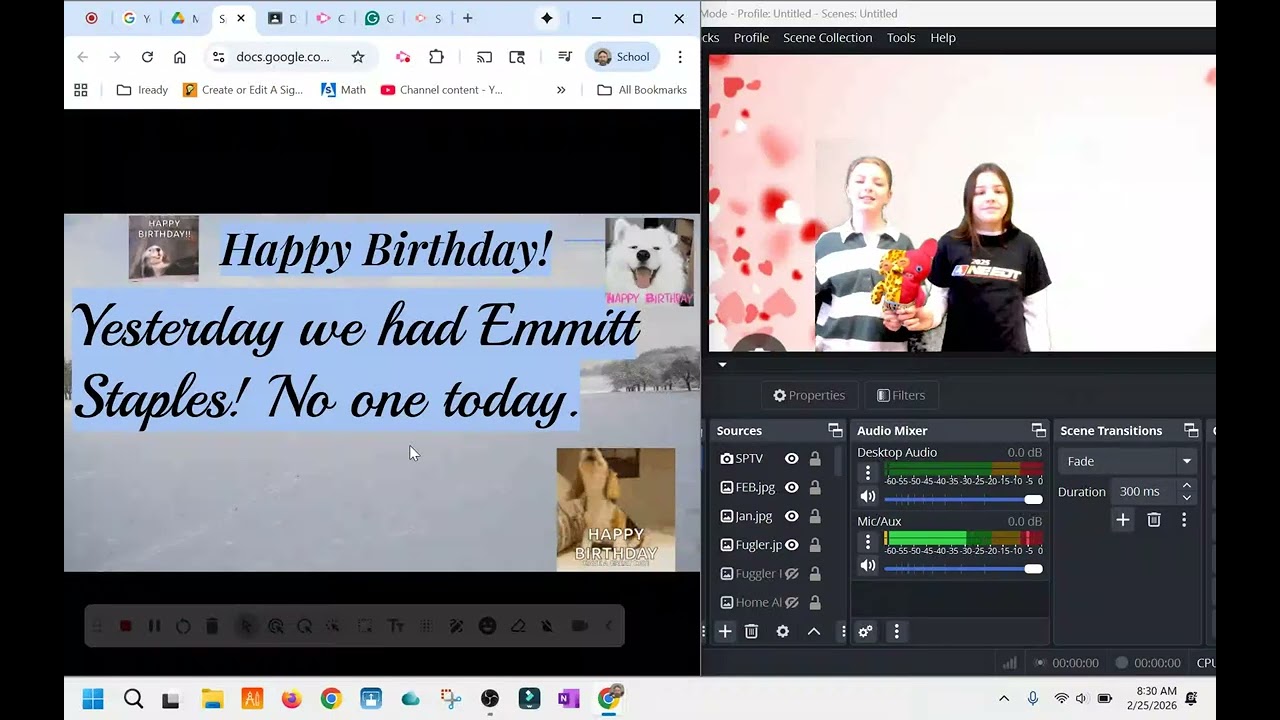
Task: Open the Fade transition dropdown
Action: (1129, 461)
